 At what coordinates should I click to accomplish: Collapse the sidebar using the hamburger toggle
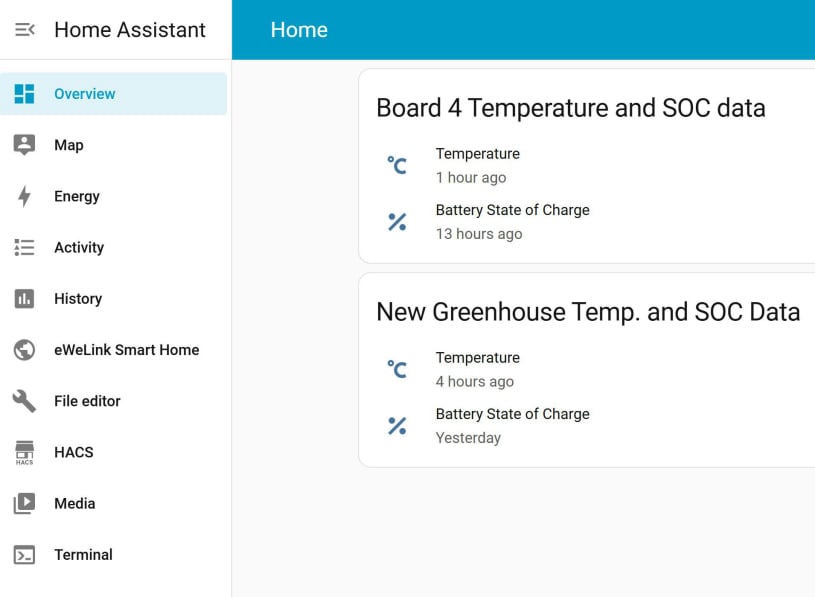tap(24, 29)
